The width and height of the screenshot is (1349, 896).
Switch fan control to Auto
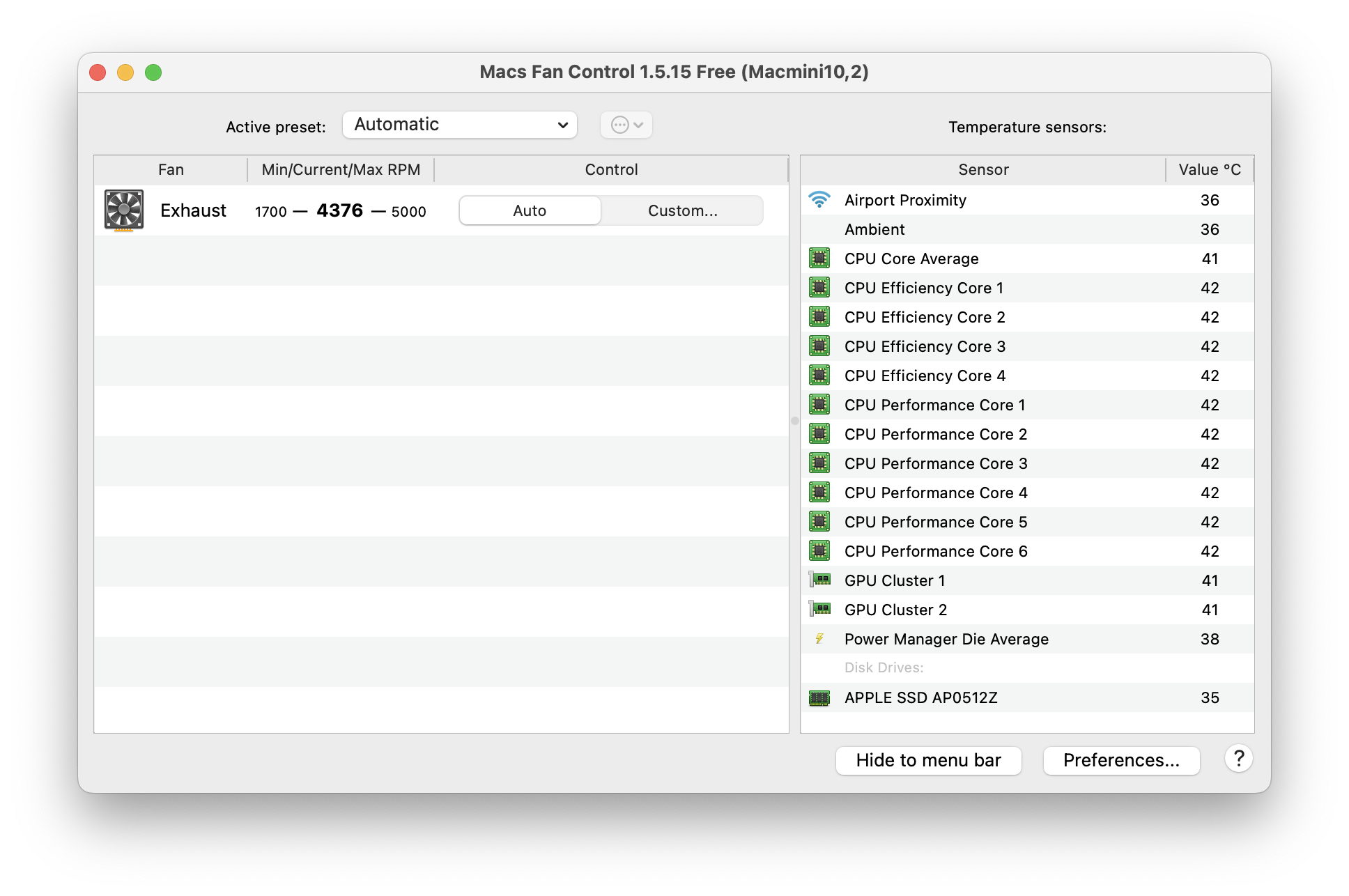click(530, 210)
